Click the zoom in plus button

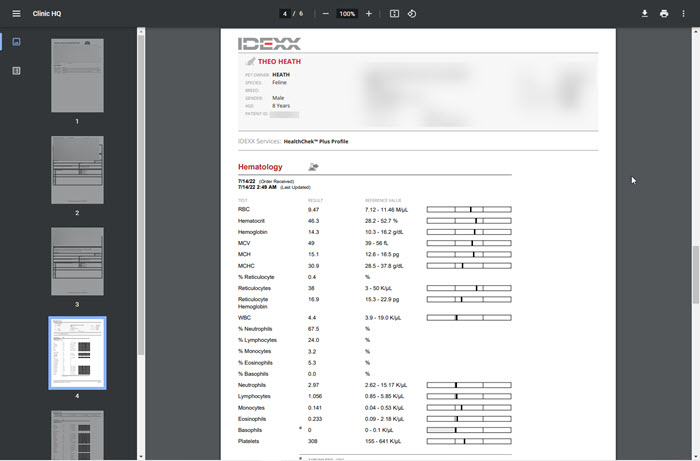(369, 14)
